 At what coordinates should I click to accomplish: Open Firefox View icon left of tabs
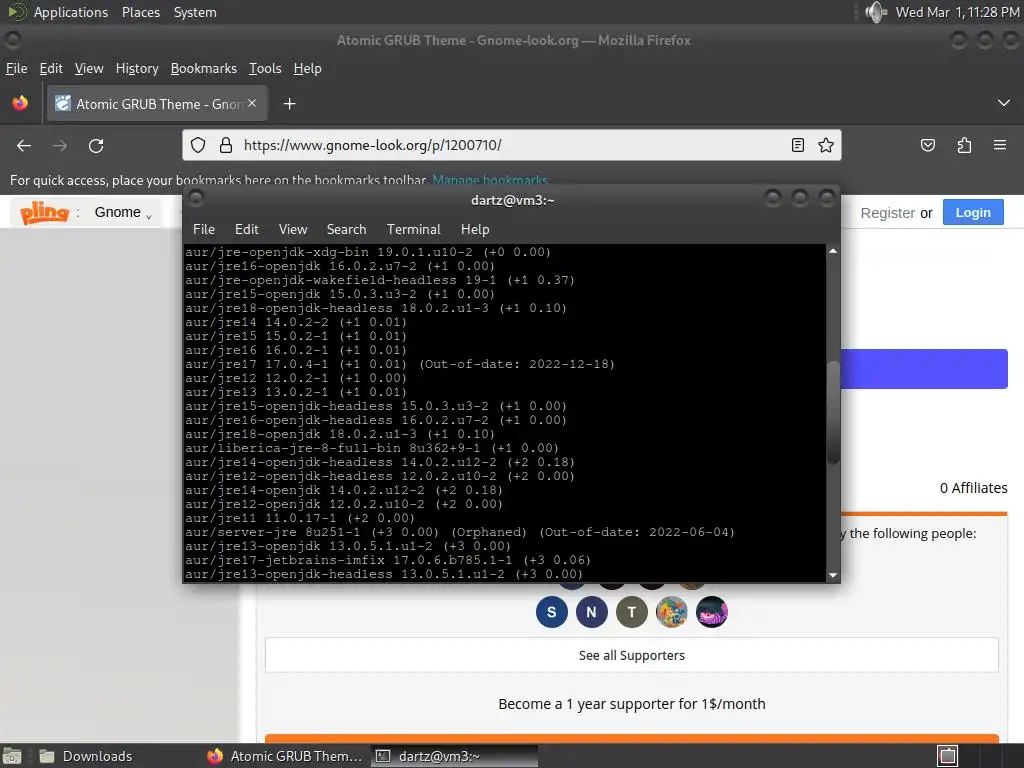(x=20, y=103)
